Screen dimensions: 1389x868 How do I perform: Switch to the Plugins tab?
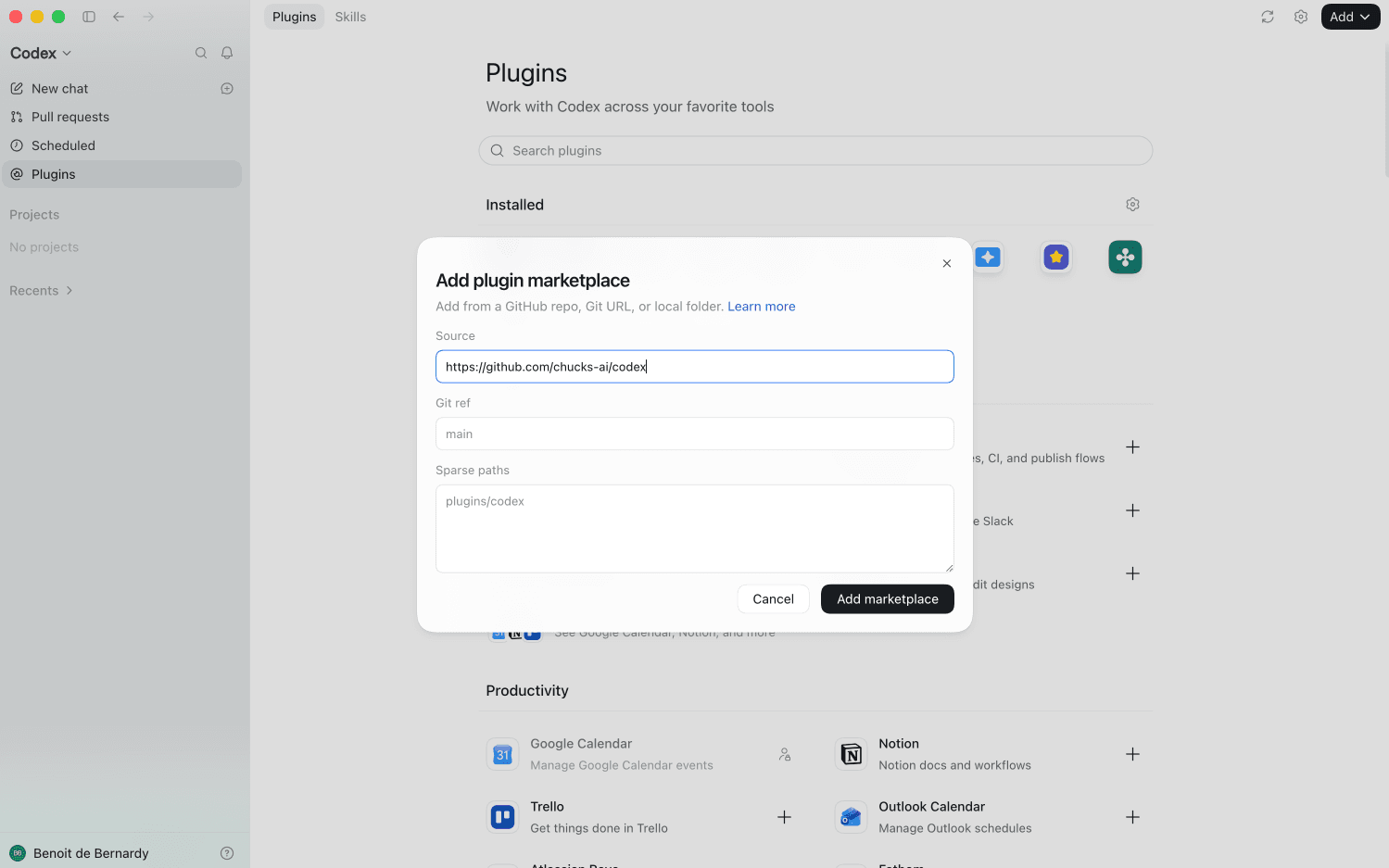coord(295,17)
